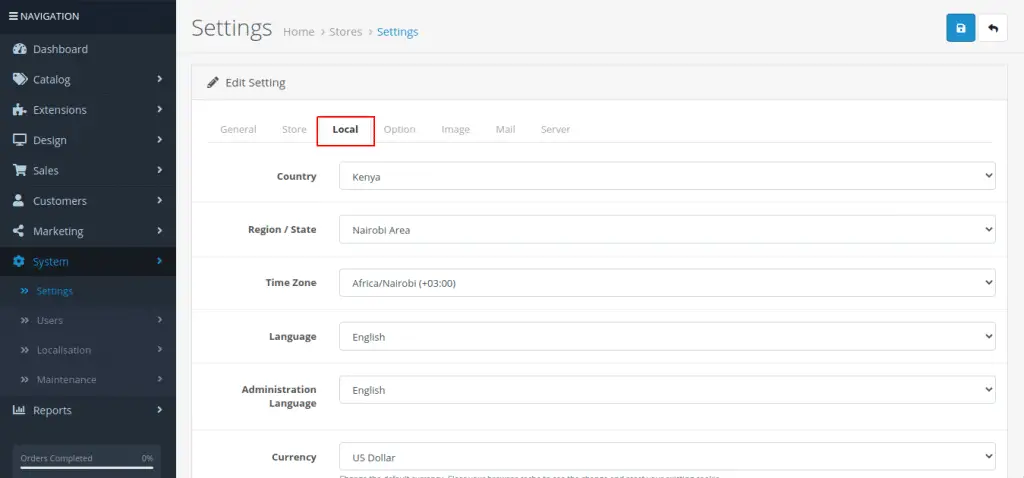Switch to the General tab

click(x=238, y=129)
